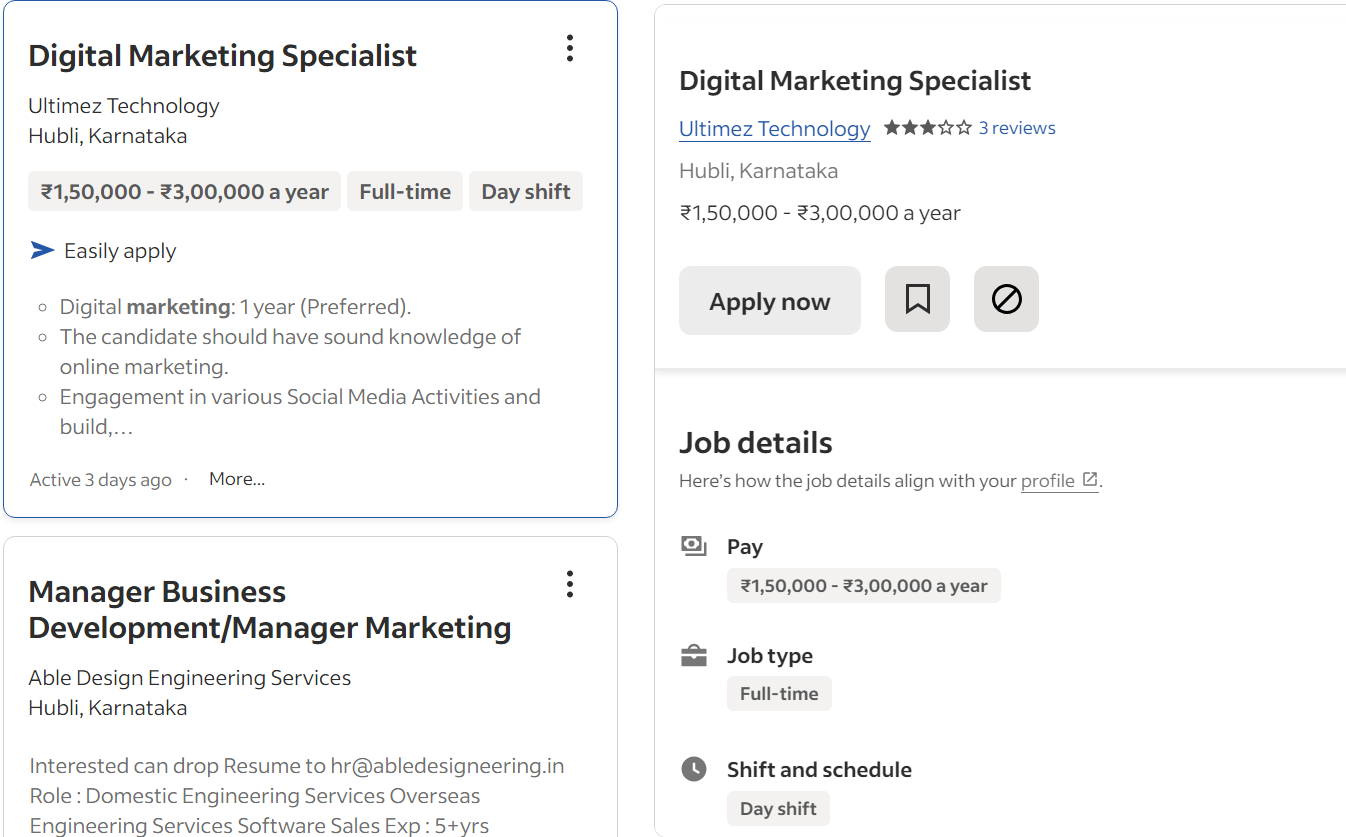Click the Easily apply label

click(x=120, y=251)
